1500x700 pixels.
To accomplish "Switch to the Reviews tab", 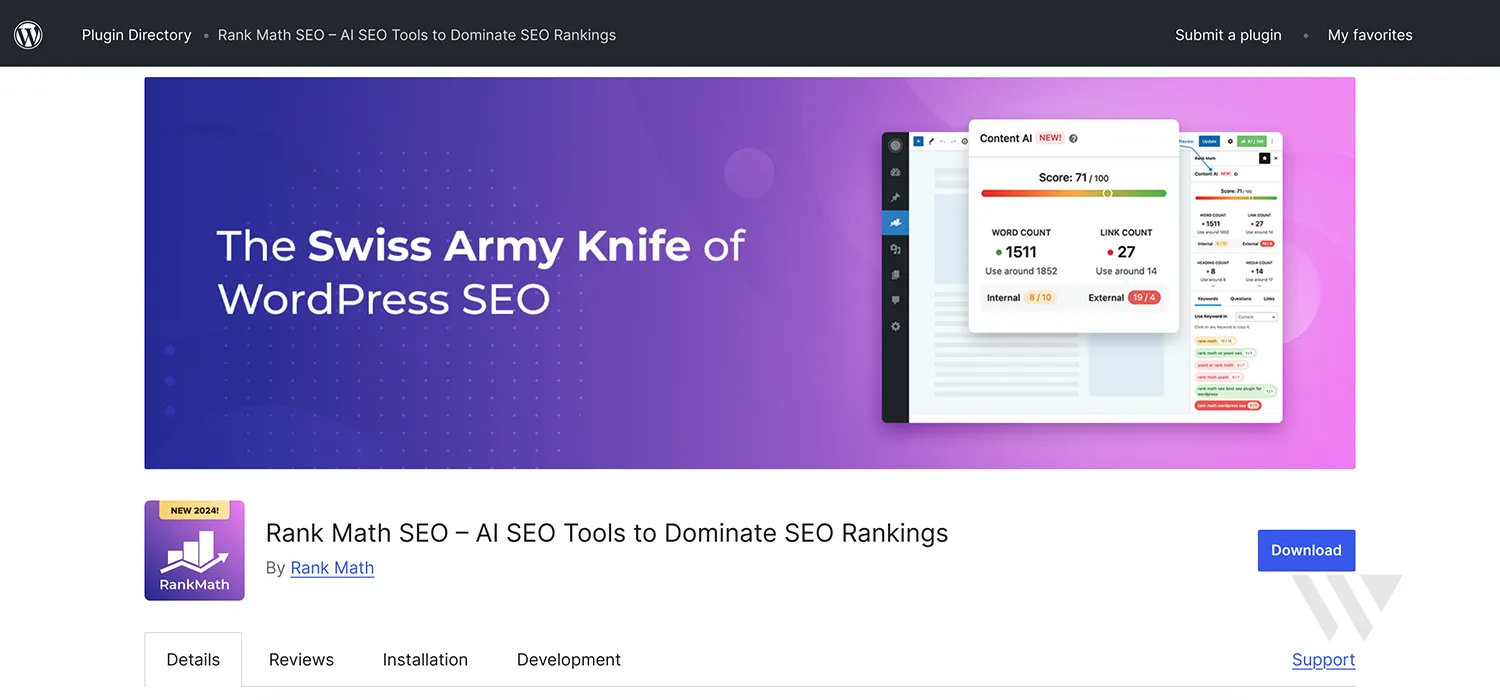I will (x=301, y=660).
